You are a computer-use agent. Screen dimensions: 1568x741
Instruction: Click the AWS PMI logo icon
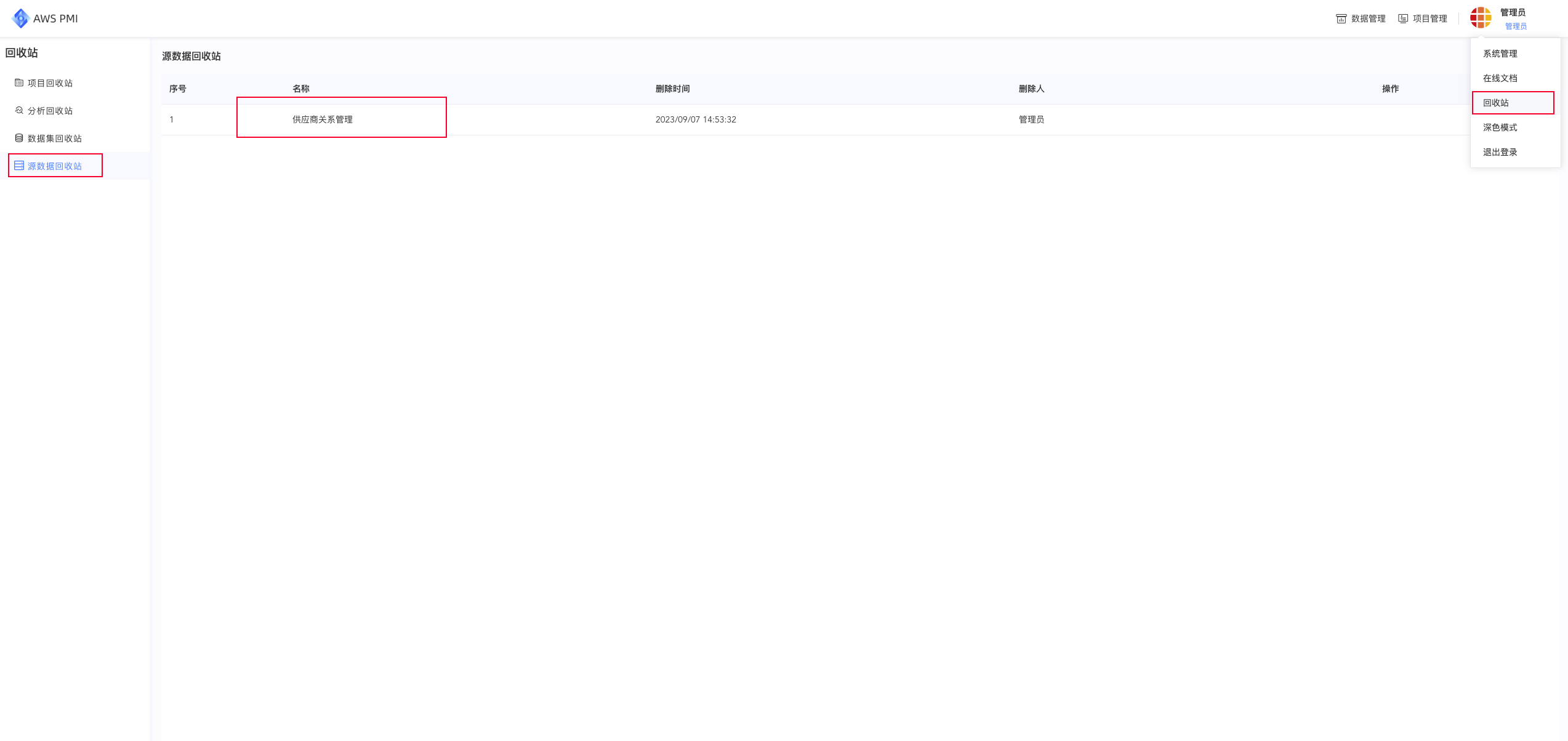click(x=20, y=18)
